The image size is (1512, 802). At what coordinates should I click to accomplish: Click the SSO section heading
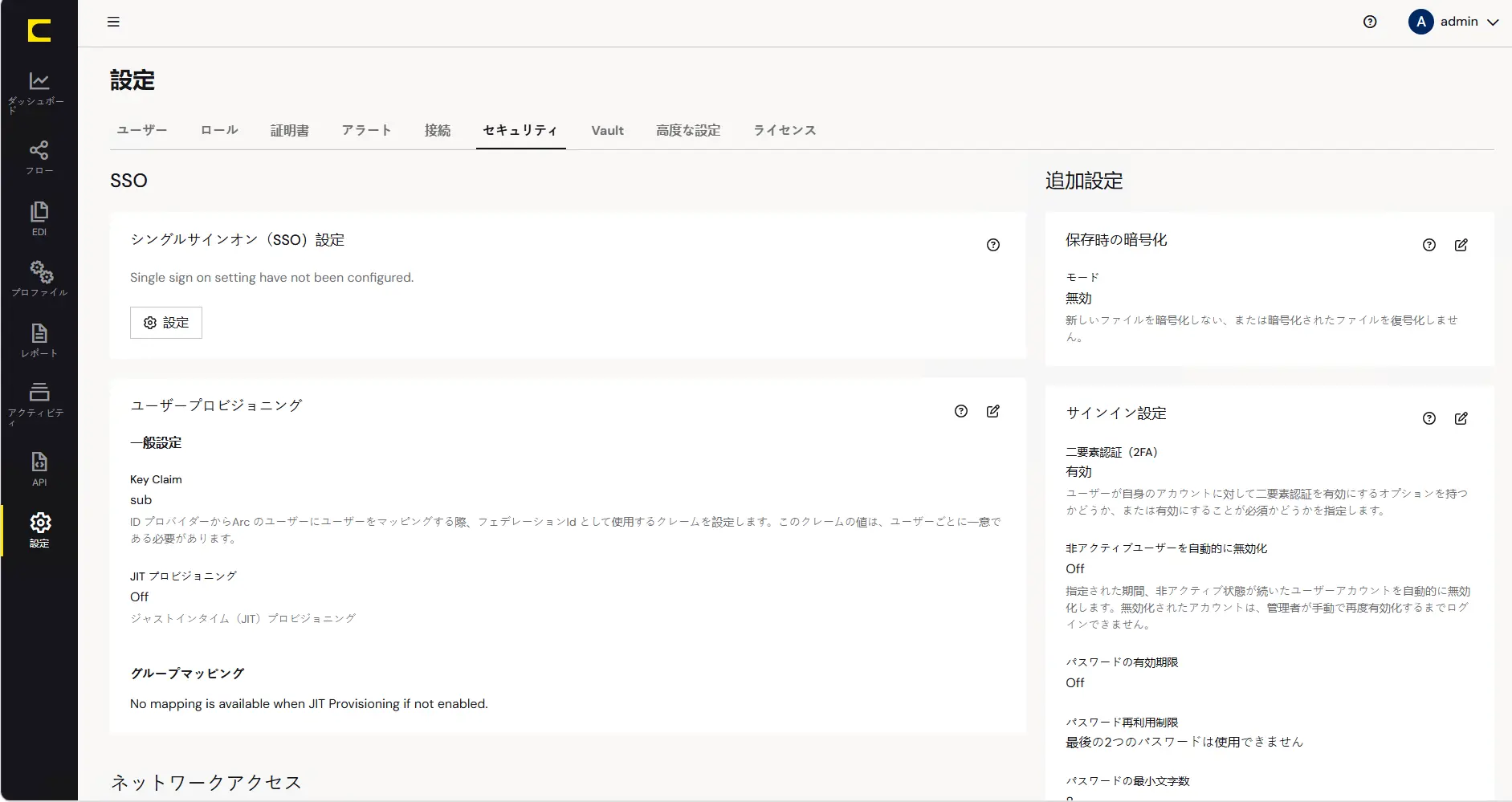[x=128, y=181]
